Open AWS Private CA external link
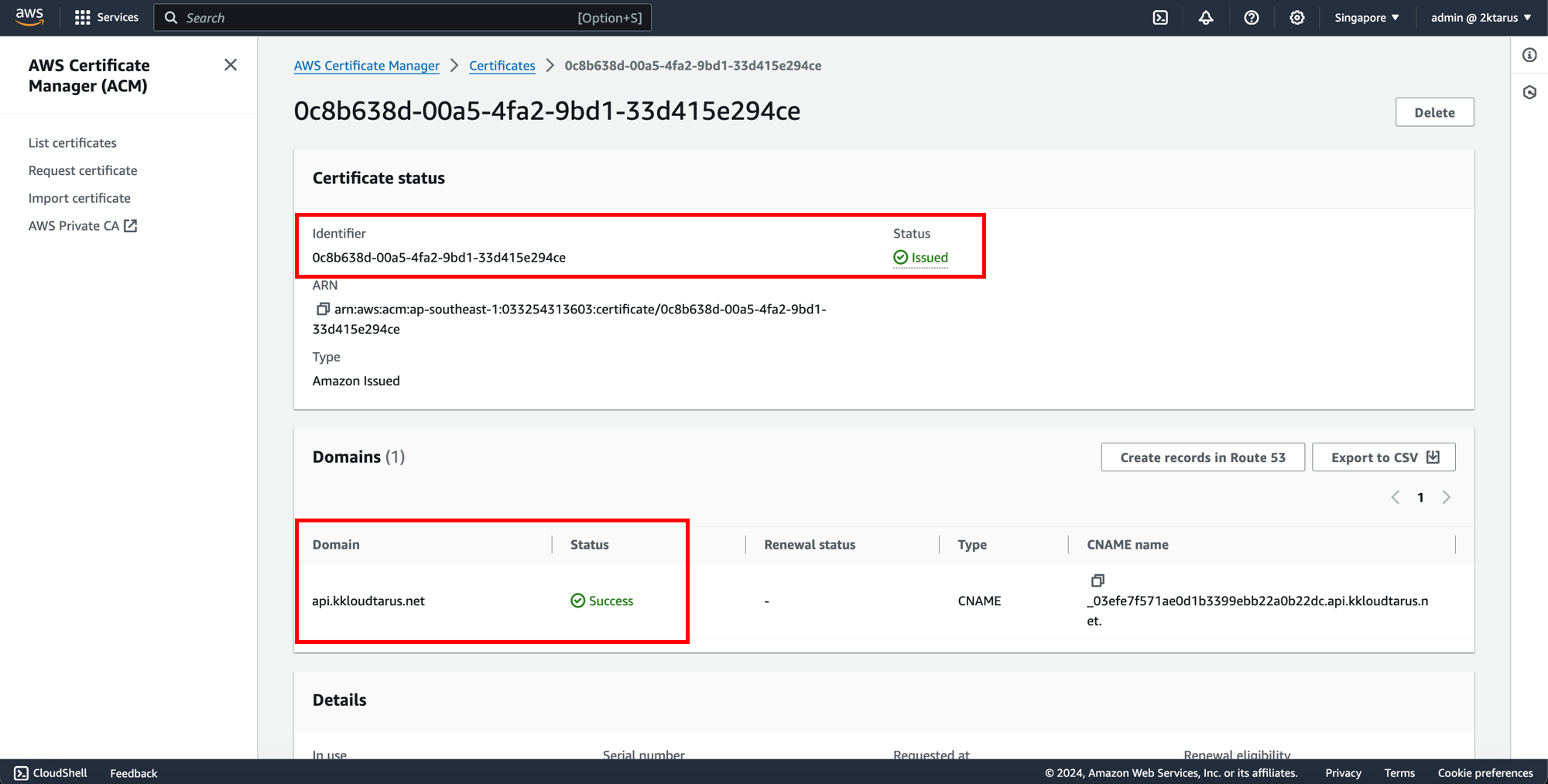Screen dimensions: 1548x784 coord(83,226)
